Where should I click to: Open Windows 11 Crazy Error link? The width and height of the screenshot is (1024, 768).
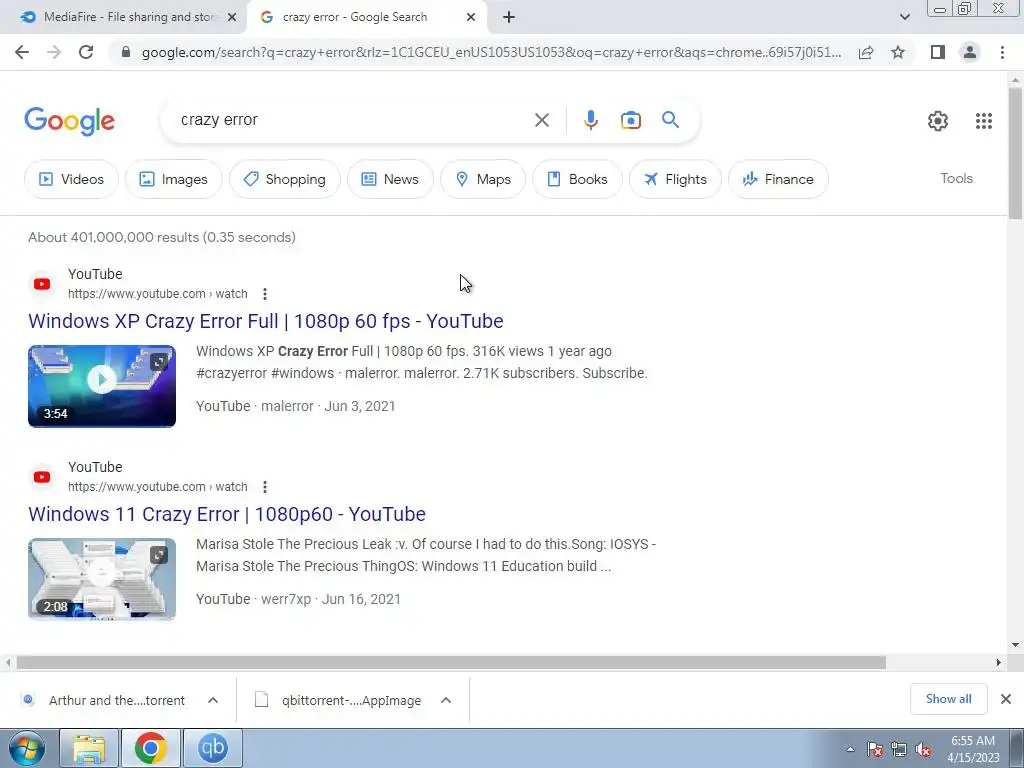[227, 514]
